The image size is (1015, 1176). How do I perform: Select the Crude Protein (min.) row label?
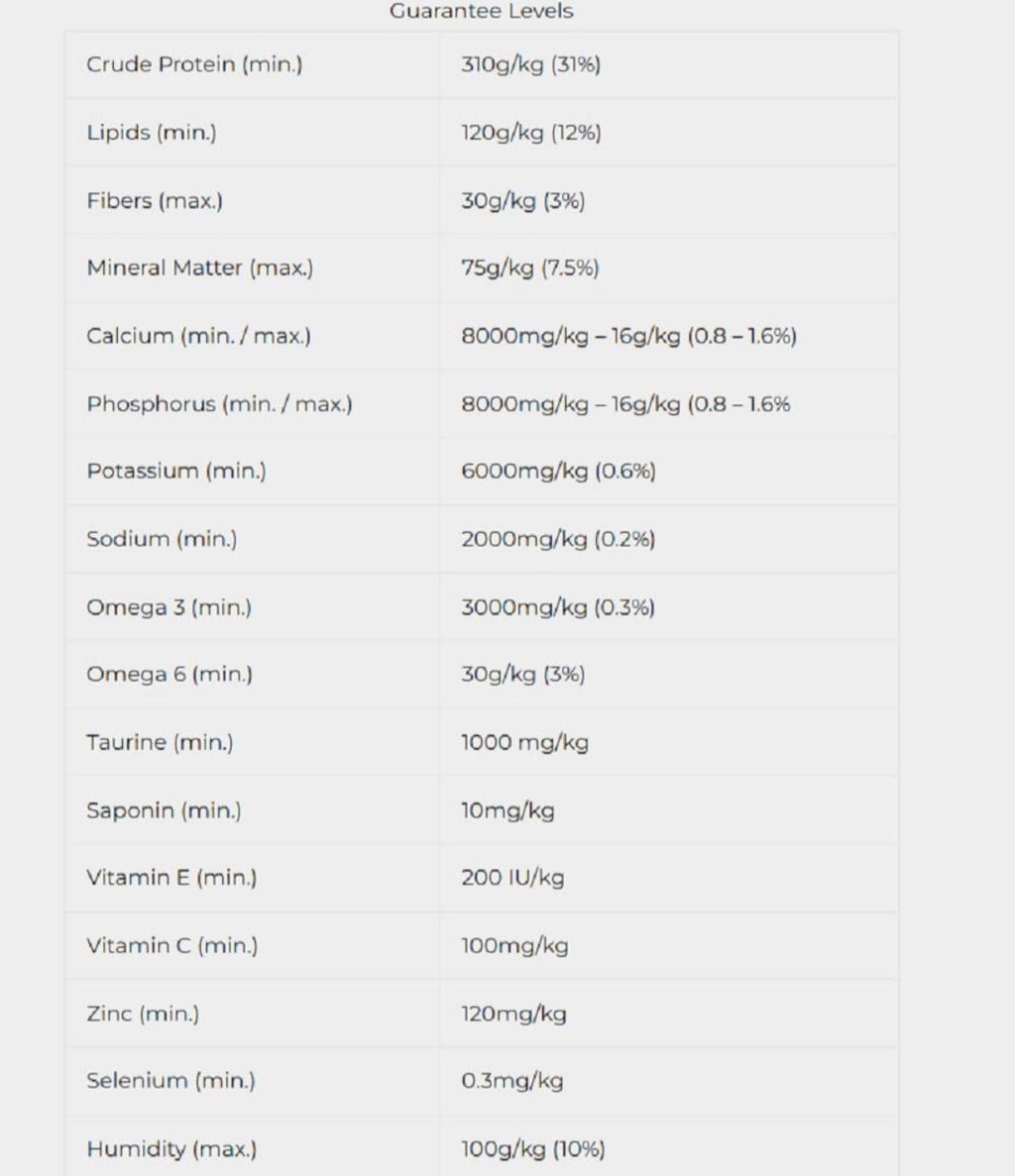194,64
